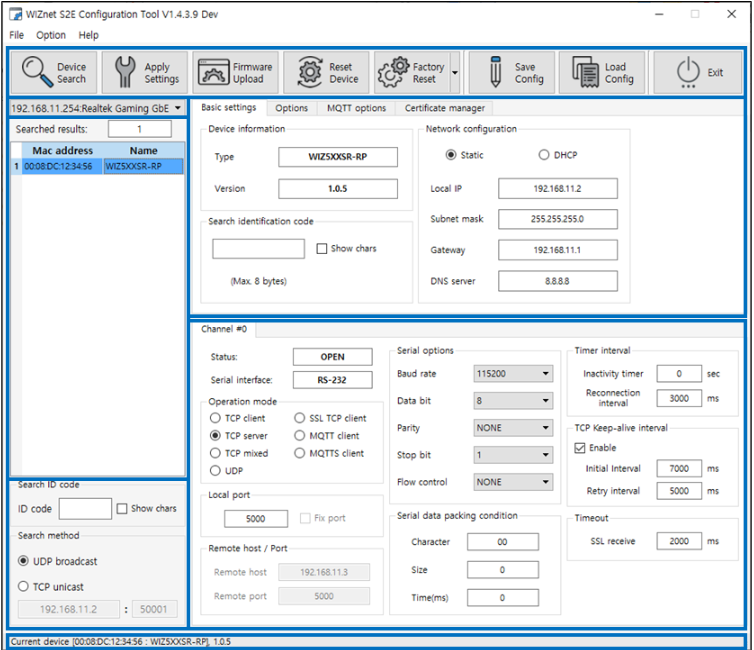Toggle Show chars under Search identification code

click(322, 249)
